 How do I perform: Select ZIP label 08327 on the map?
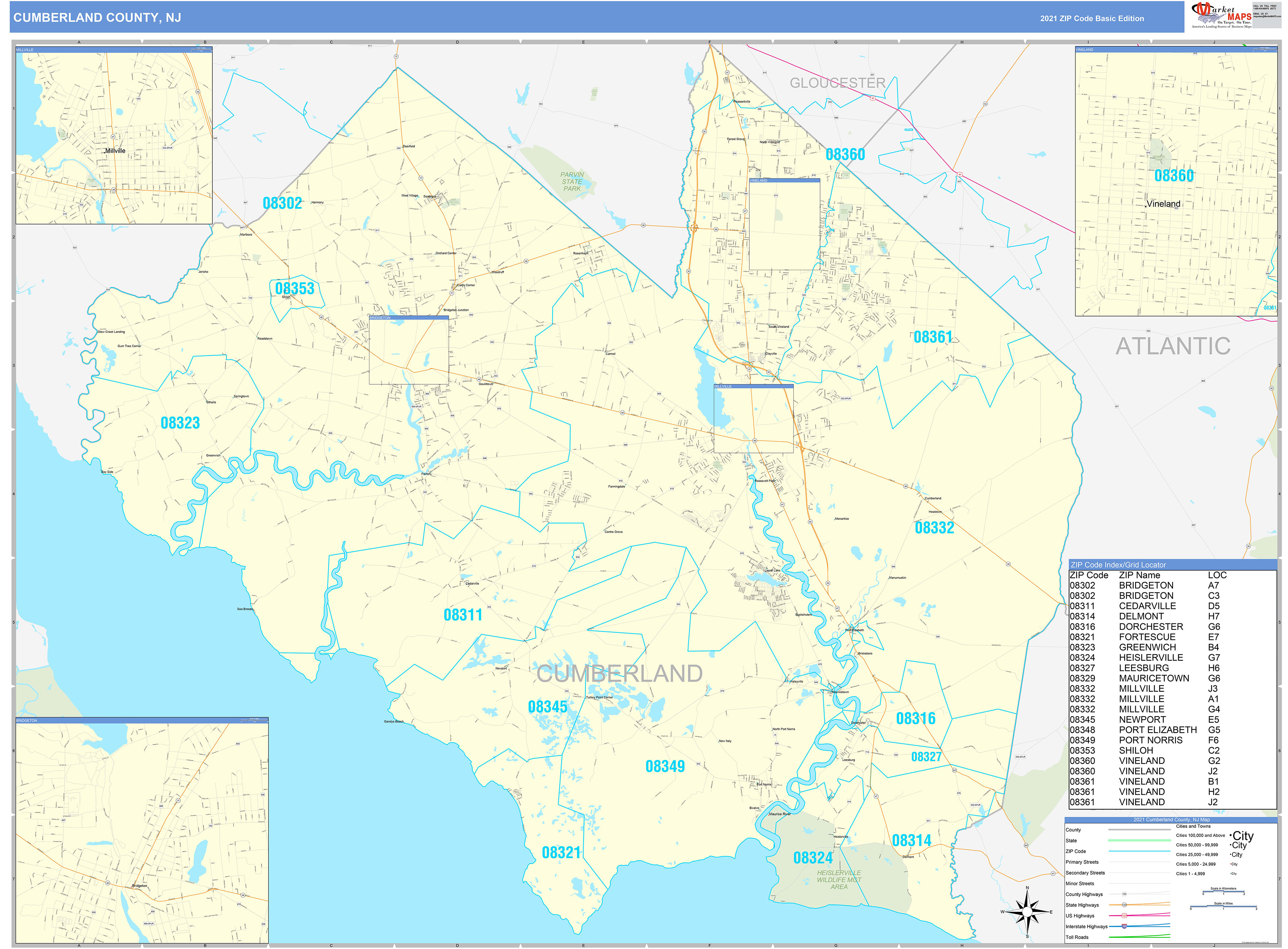(926, 757)
